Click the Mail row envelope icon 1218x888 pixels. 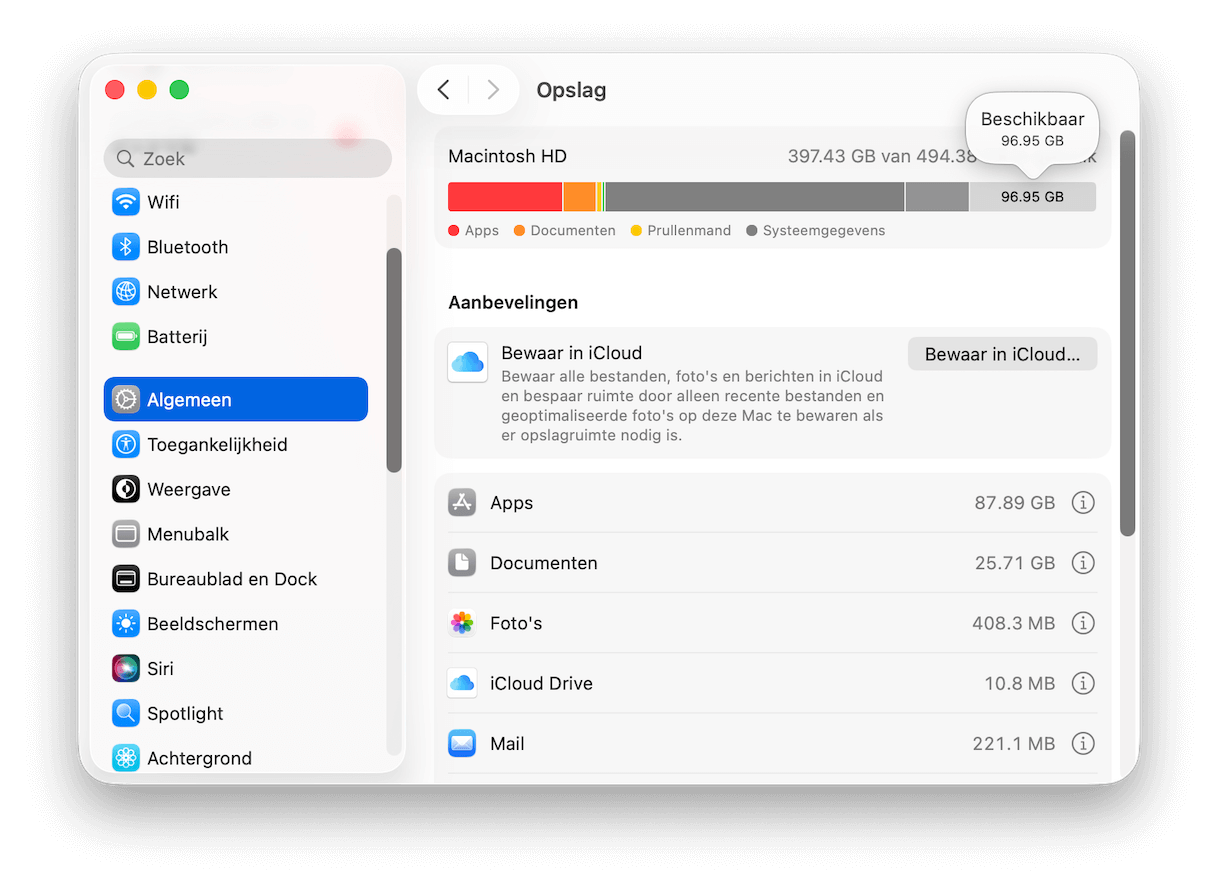[462, 743]
